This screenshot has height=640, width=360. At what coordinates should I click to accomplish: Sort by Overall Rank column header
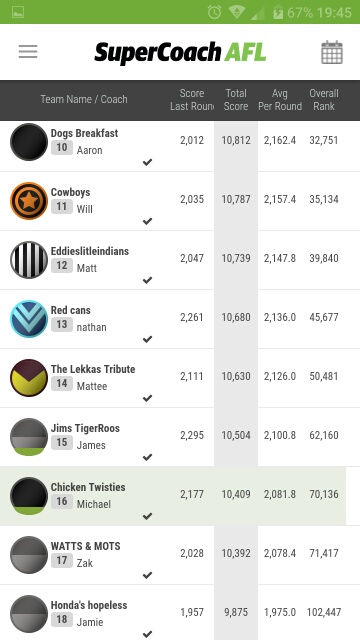click(x=324, y=100)
